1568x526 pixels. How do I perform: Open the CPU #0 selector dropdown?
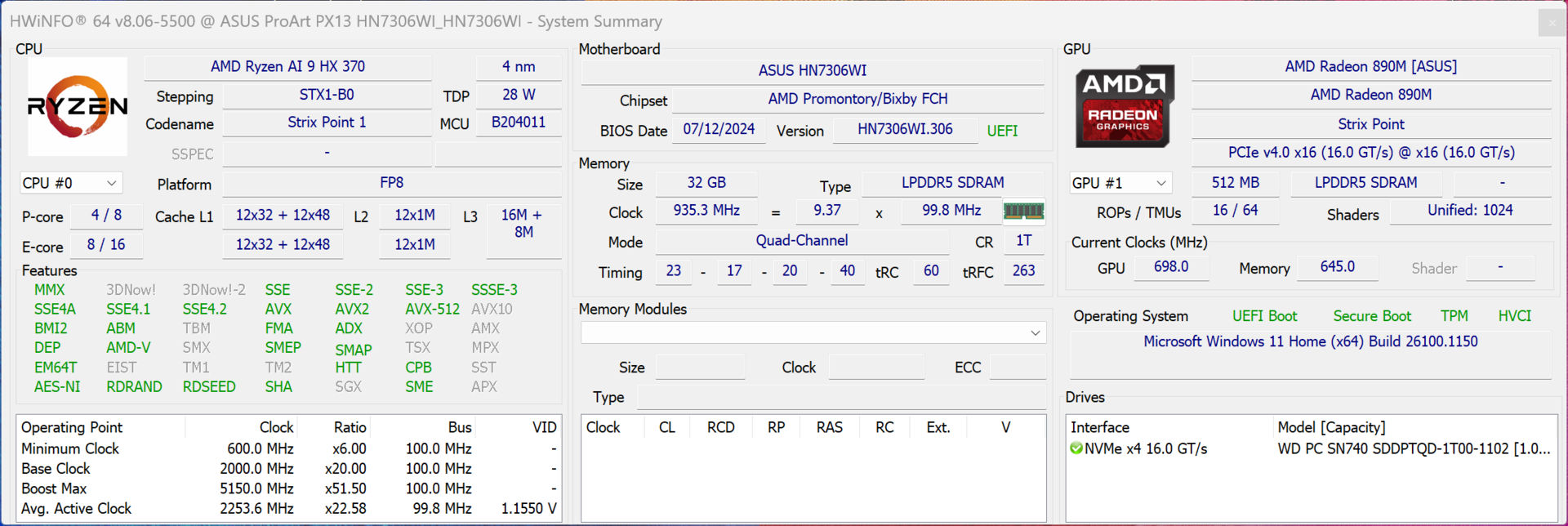[x=70, y=183]
